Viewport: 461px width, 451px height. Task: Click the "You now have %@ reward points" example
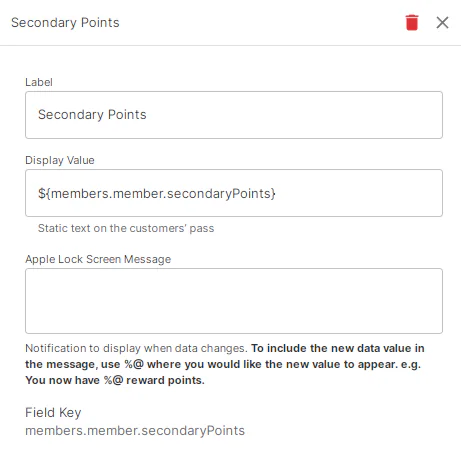tap(115, 380)
